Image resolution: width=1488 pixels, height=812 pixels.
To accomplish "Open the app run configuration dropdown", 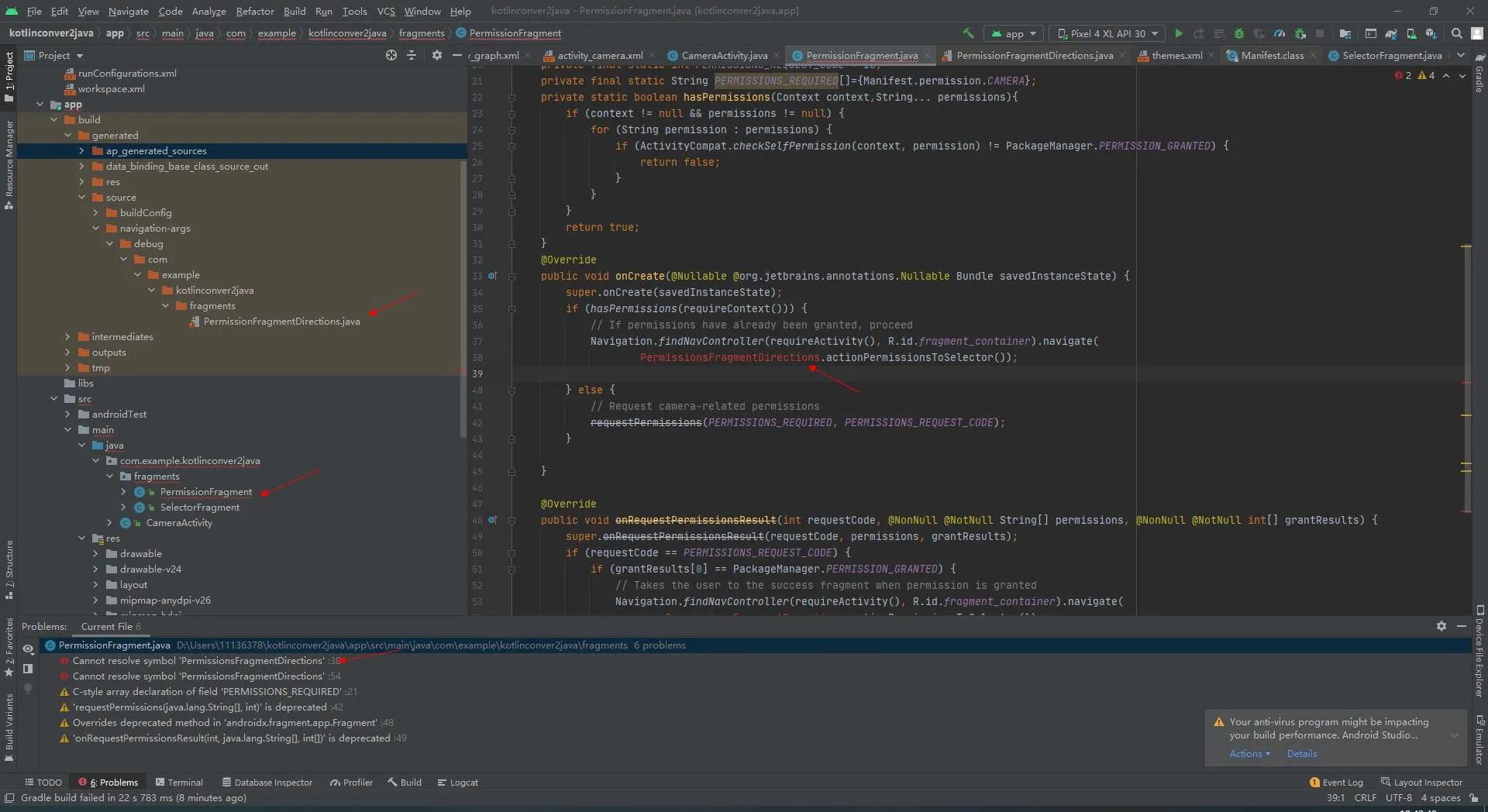I will (1014, 33).
